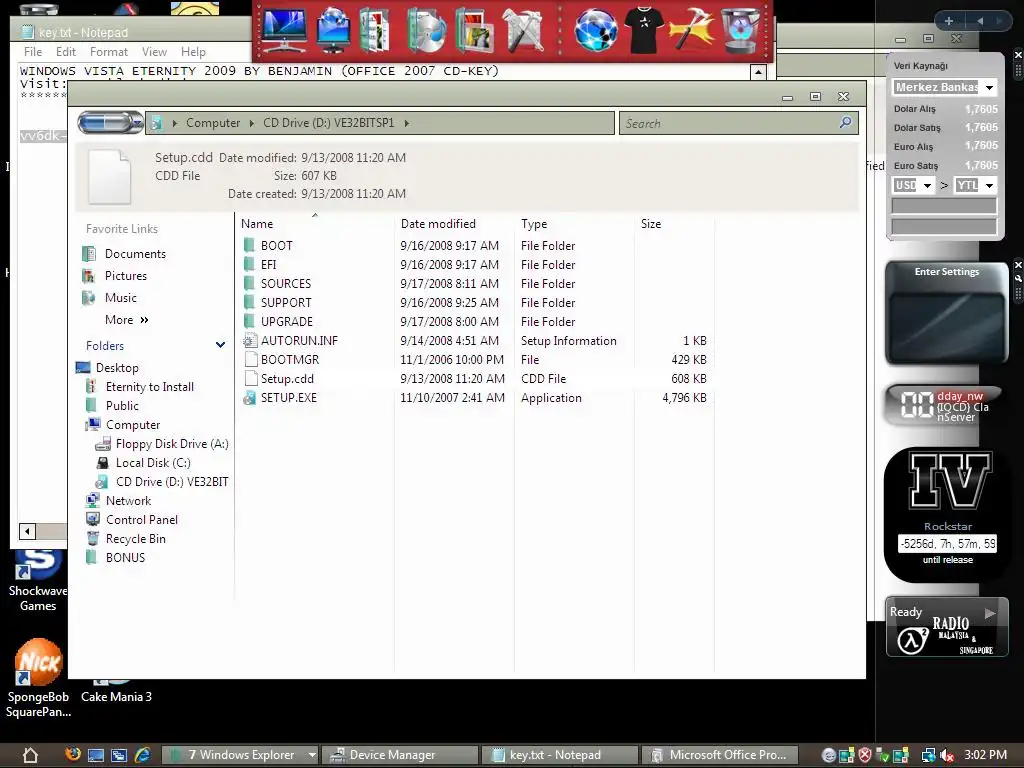Open the back/forward history dropdown arrow
Viewport: 1024px width, 768px height.
tap(138, 123)
